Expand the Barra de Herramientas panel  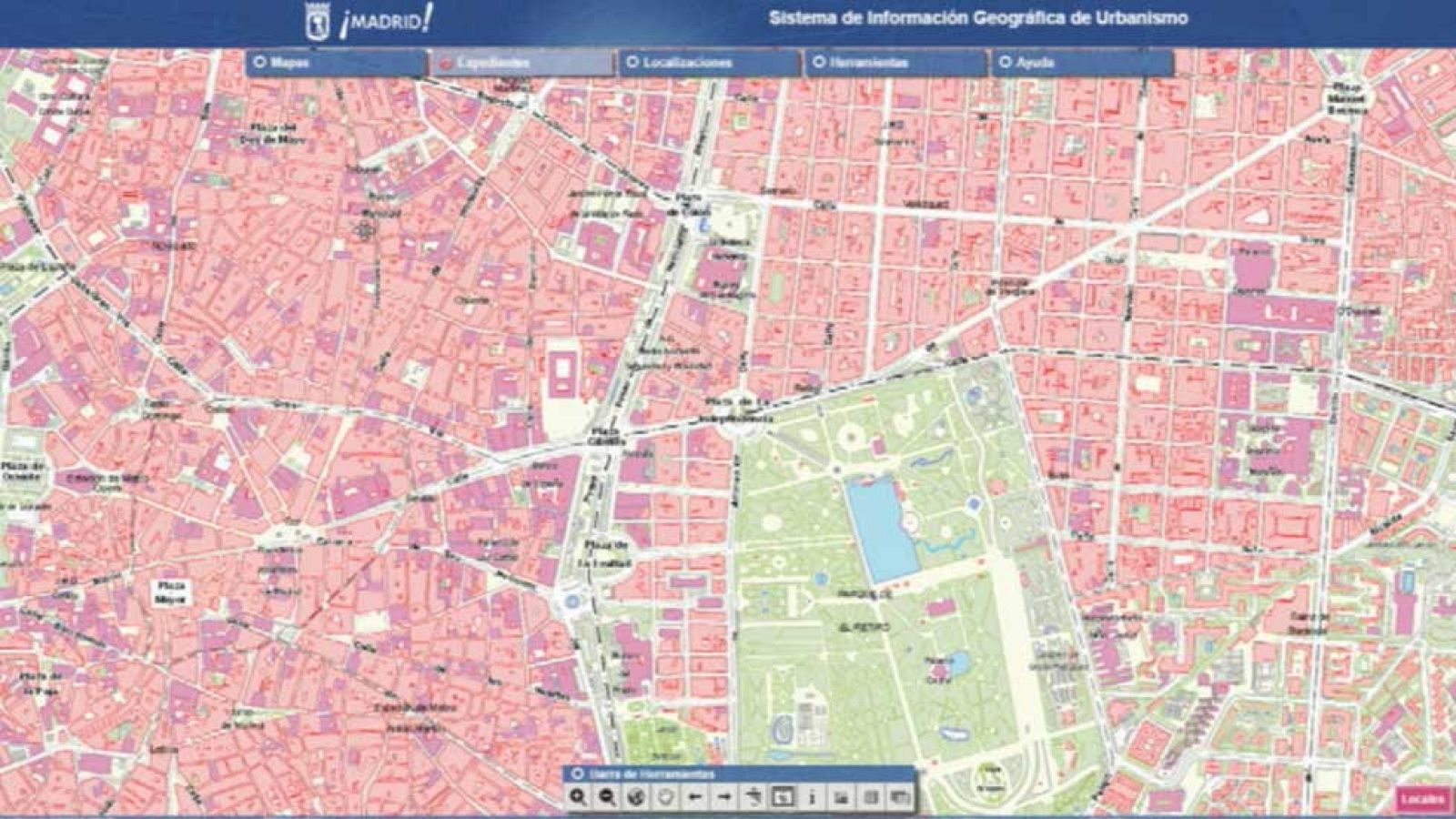576,774
